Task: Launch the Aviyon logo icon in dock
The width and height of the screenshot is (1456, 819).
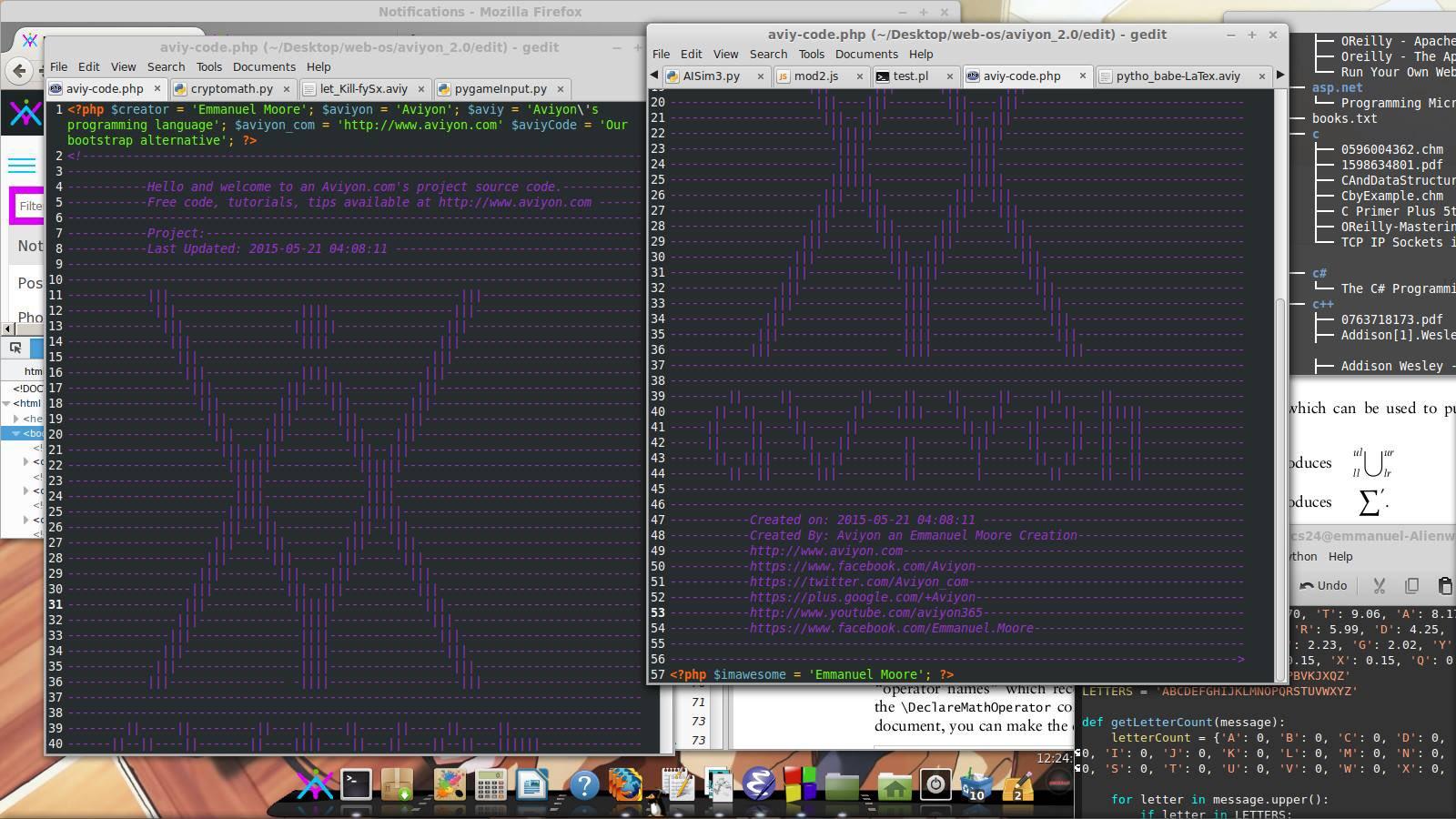Action: point(315,784)
